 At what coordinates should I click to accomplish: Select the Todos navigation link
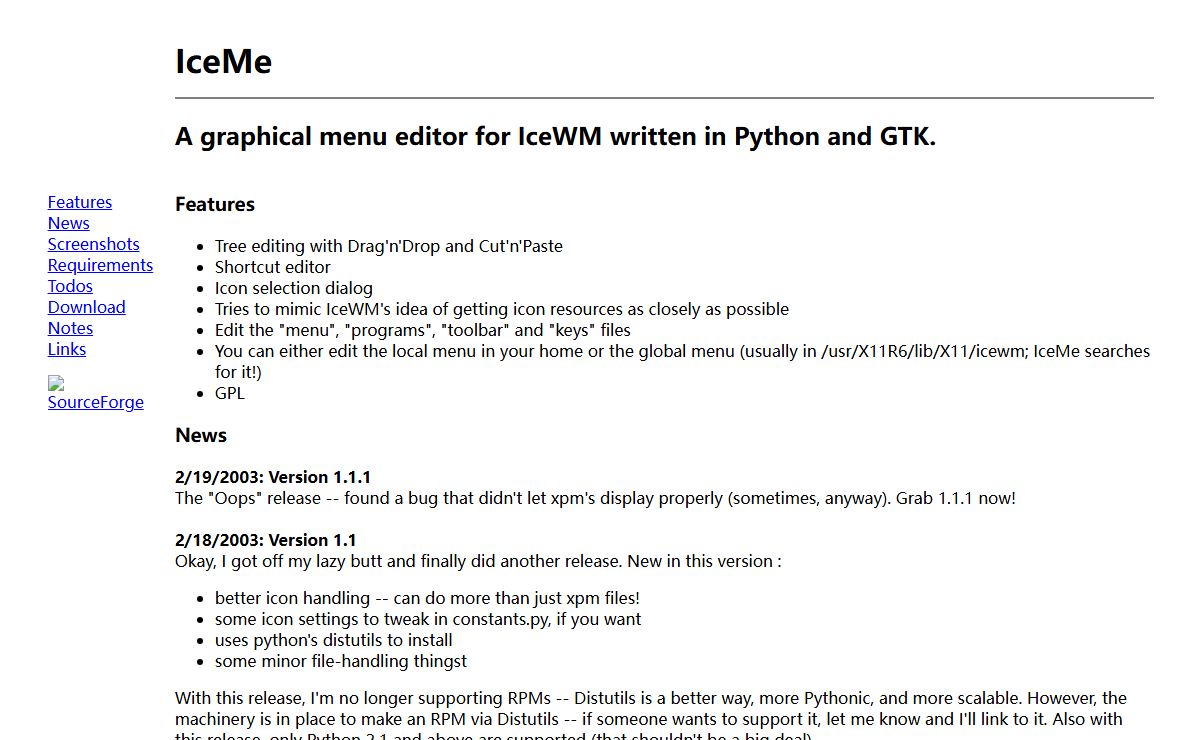pos(70,286)
